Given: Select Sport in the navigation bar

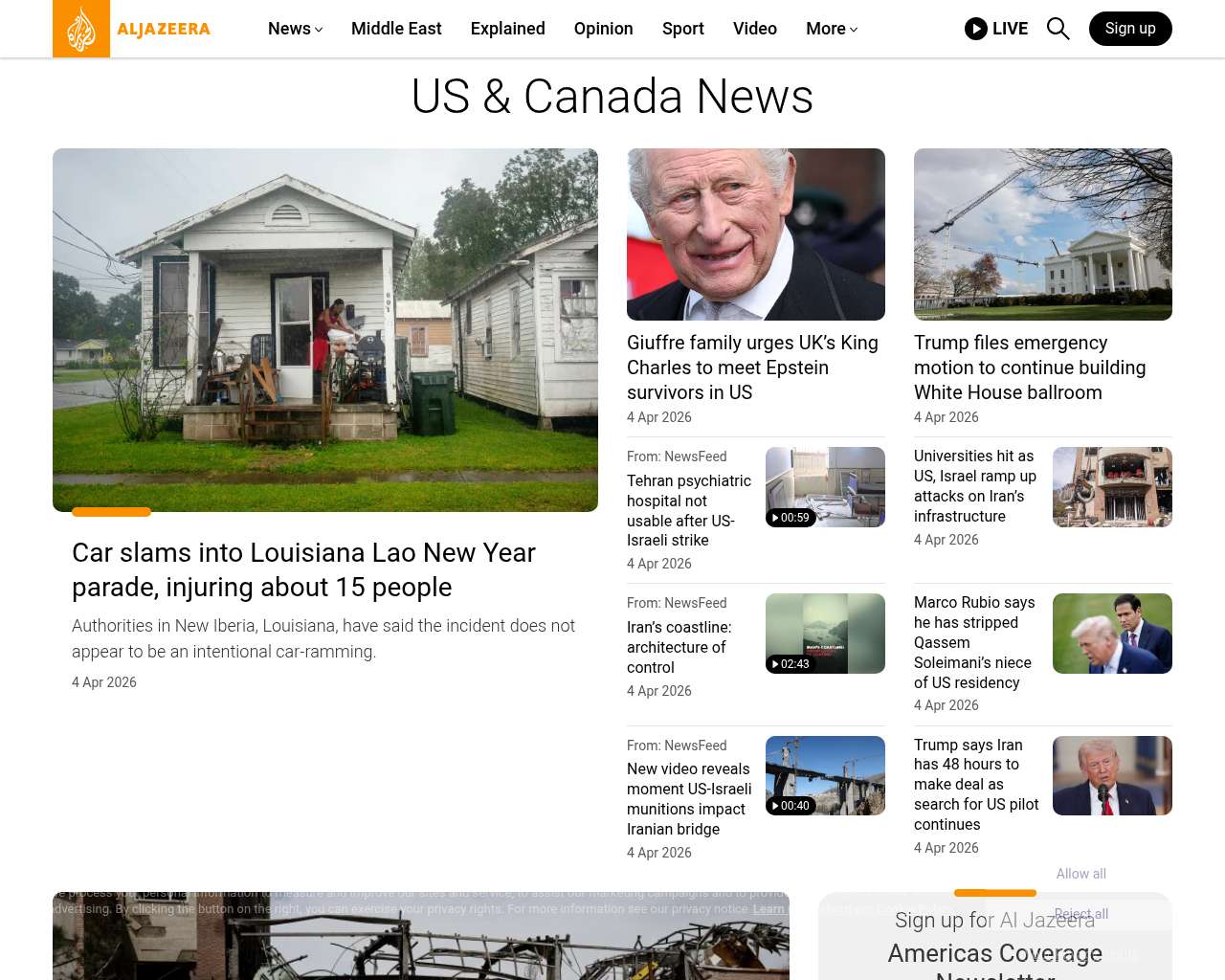Looking at the screenshot, I should pos(682,29).
